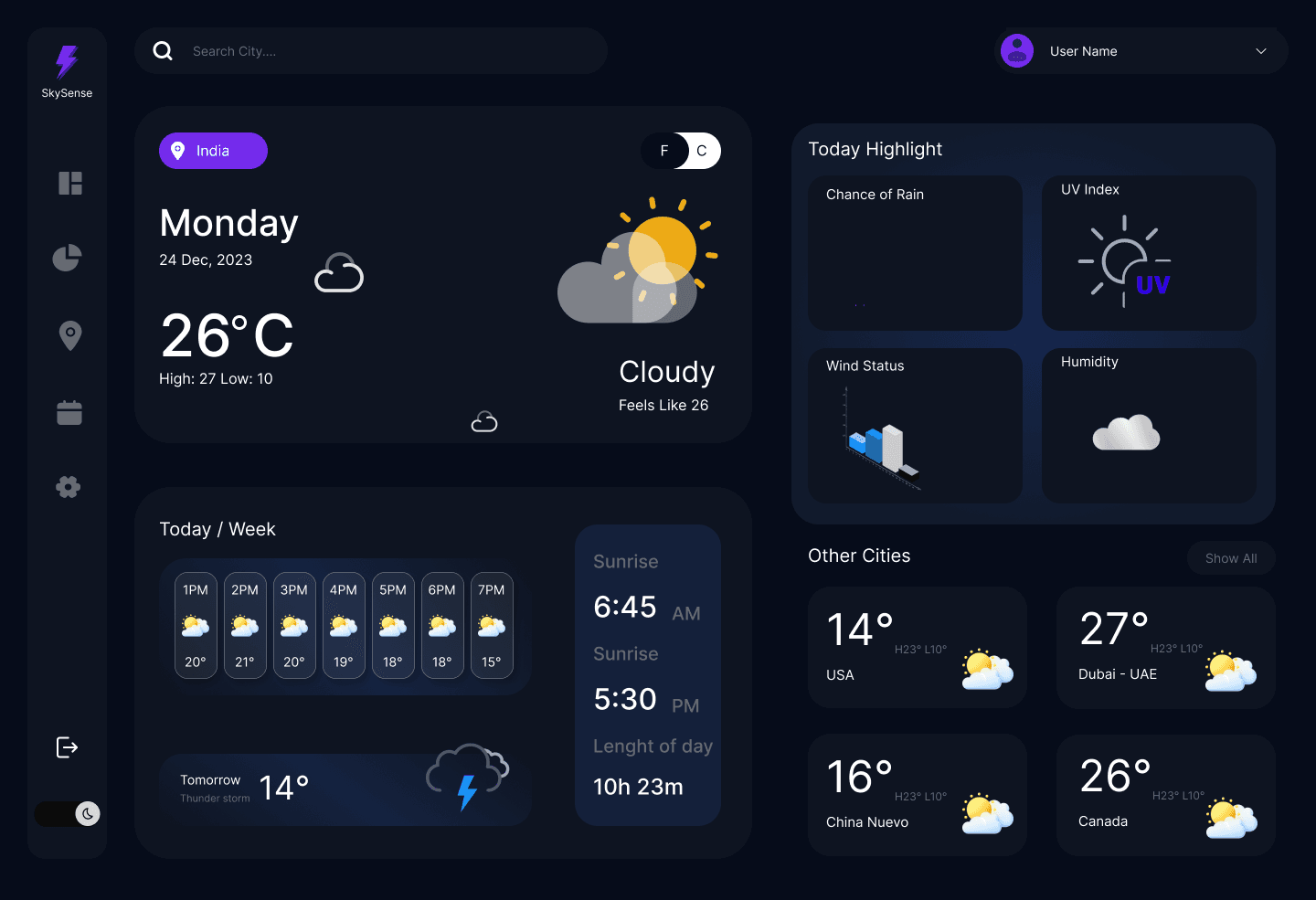1316x900 pixels.
Task: Open the pie chart analytics icon
Action: coord(68,259)
